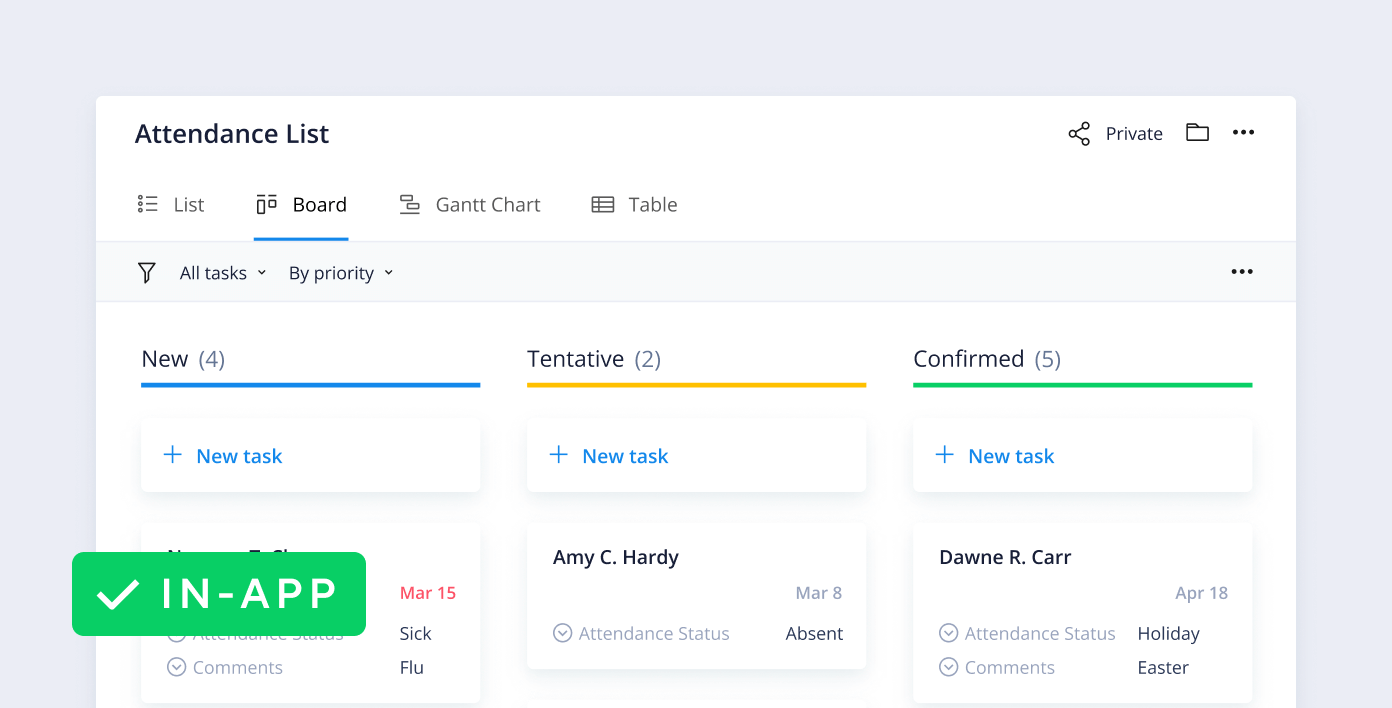
Task: Open the more options ellipsis in the header
Action: (1243, 131)
